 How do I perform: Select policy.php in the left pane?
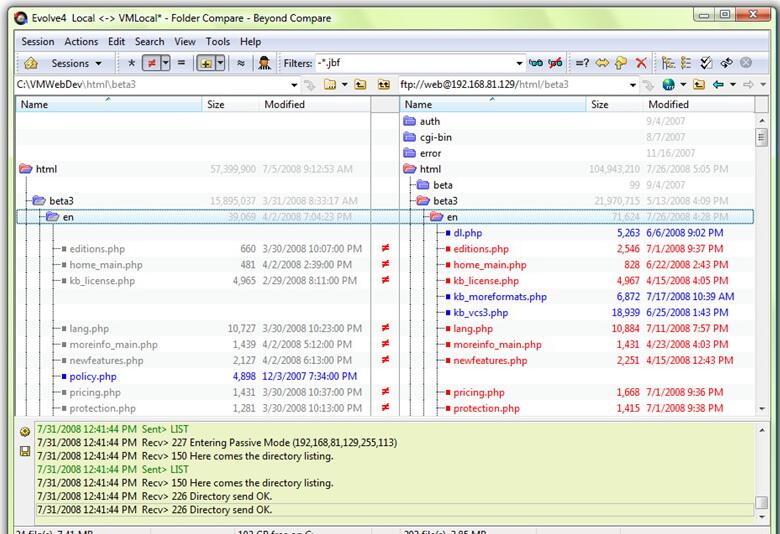click(x=93, y=377)
